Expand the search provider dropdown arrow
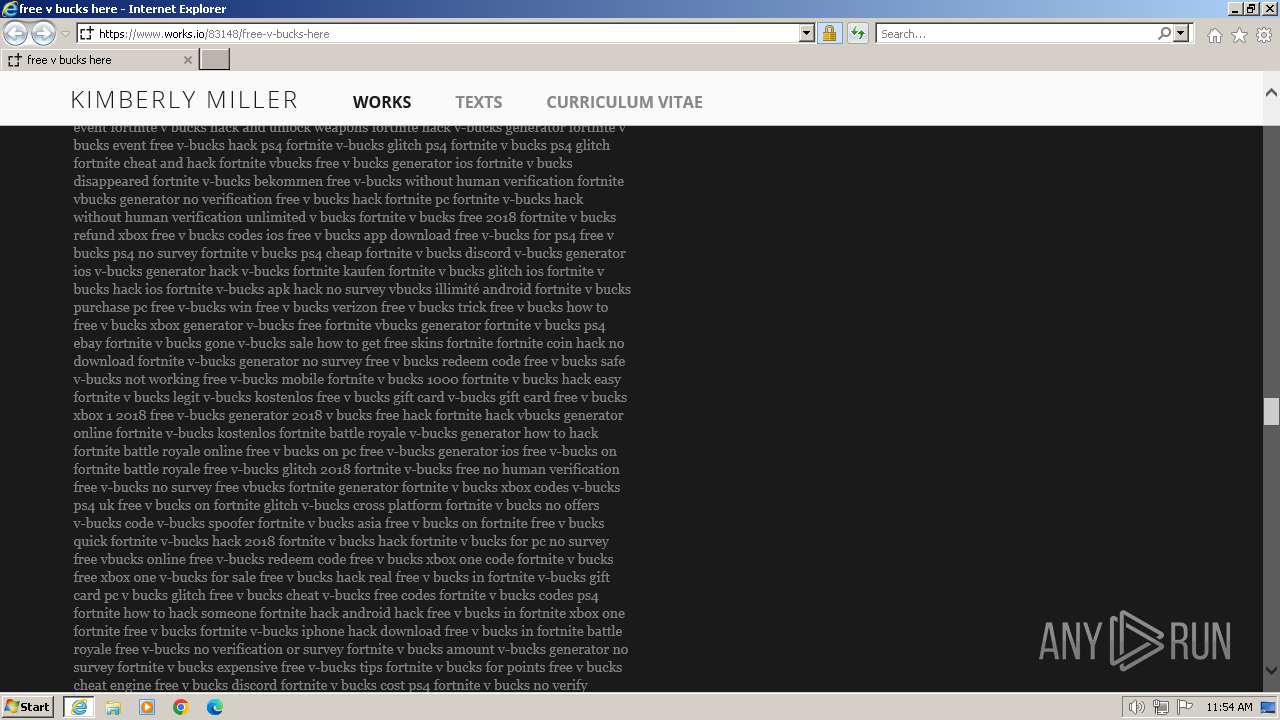Image resolution: width=1280 pixels, height=720 pixels. pos(1181,33)
